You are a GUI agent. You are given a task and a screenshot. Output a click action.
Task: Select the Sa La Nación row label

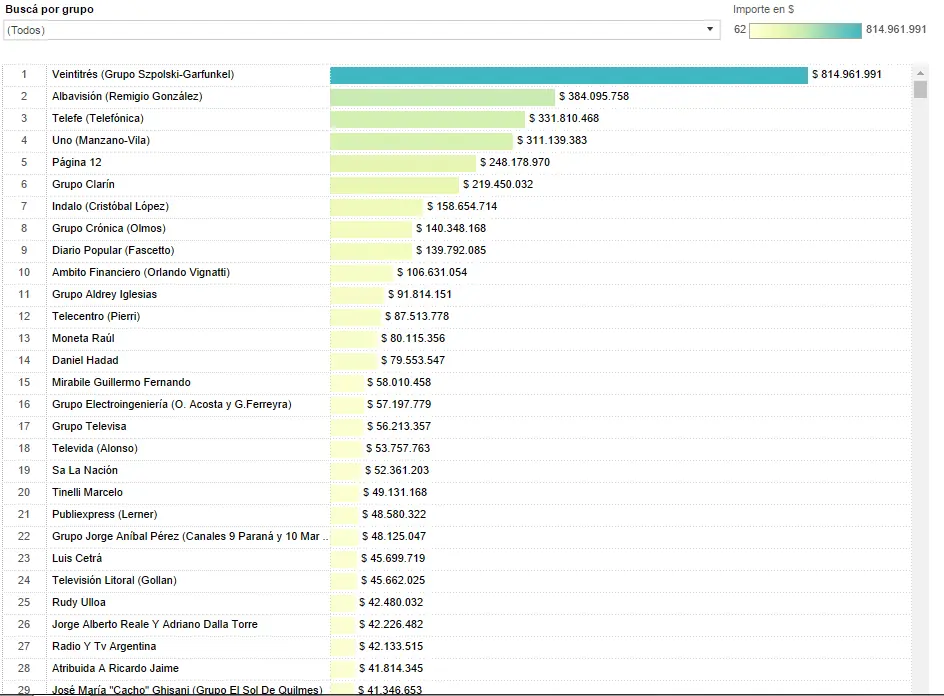[x=85, y=471]
